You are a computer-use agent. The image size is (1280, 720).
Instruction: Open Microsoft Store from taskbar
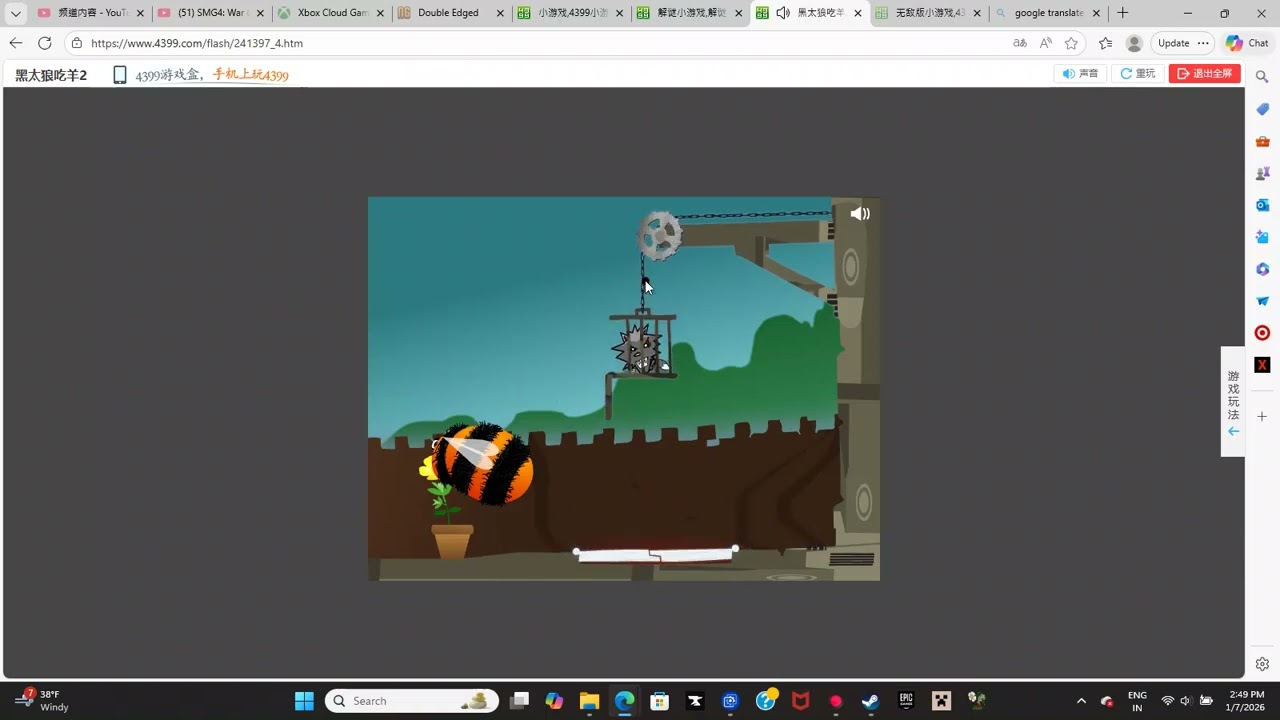tap(659, 701)
